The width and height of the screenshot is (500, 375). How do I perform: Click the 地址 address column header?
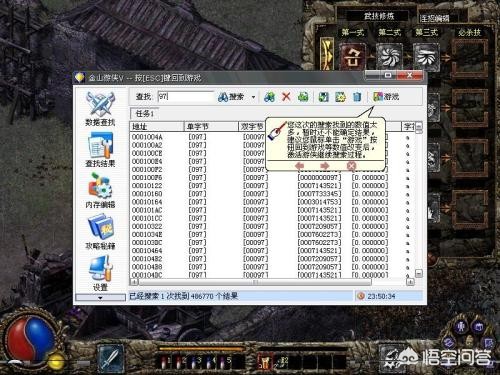pos(157,126)
